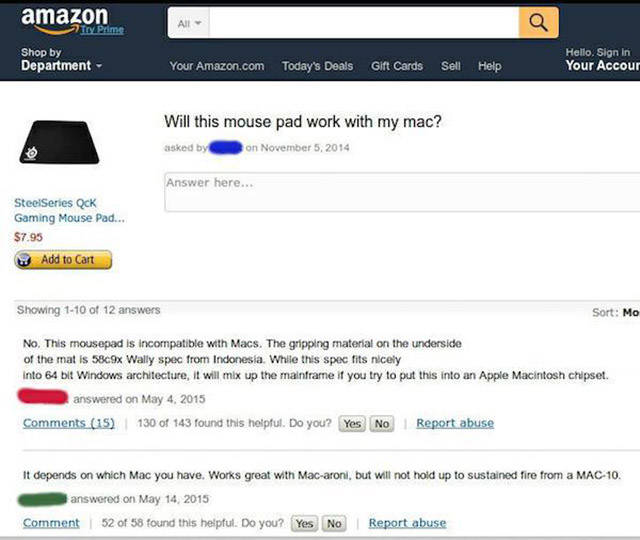
Task: Go to Today's Deals
Action: click(317, 66)
